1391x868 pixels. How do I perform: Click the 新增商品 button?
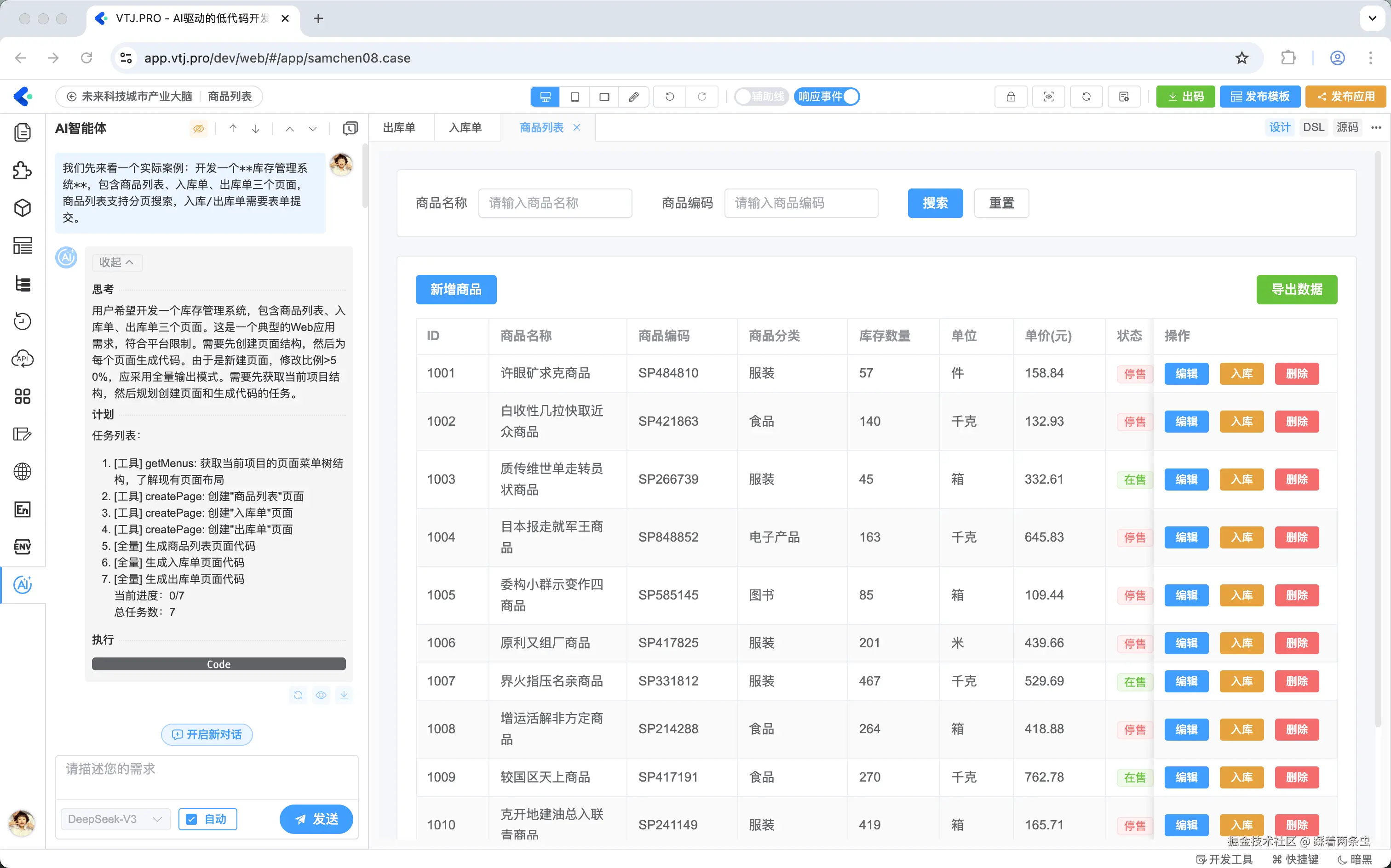(x=455, y=289)
